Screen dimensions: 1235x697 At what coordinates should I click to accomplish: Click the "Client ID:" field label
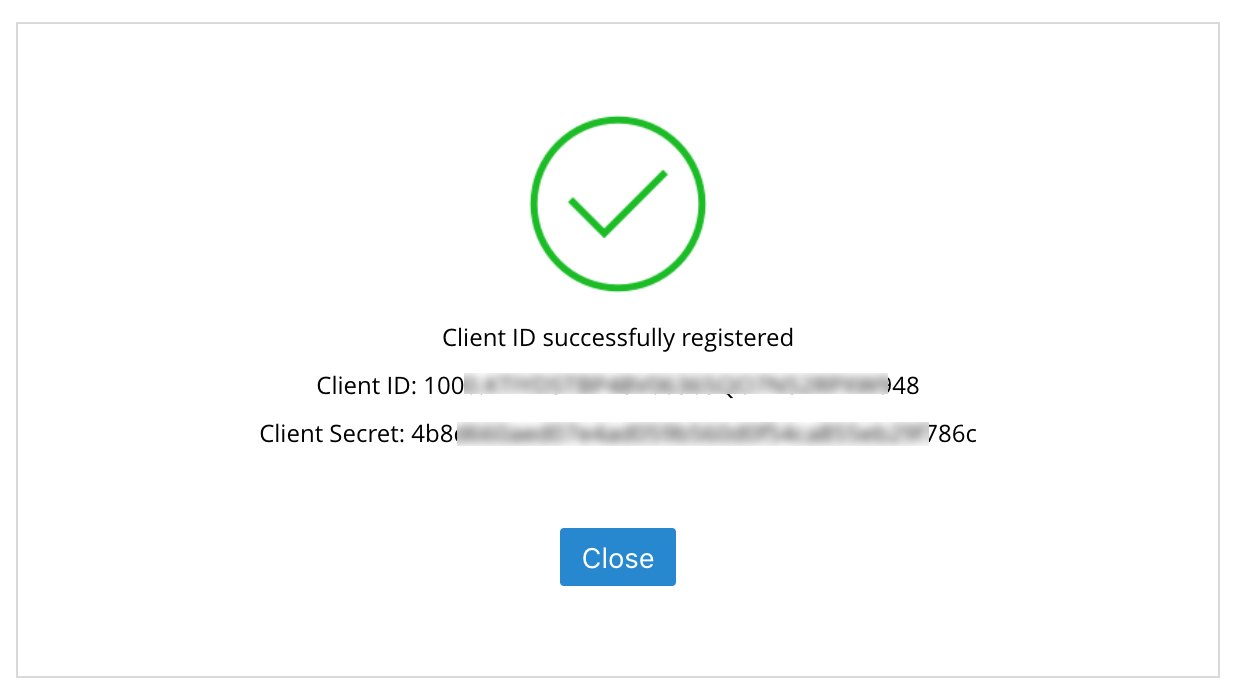(x=366, y=386)
